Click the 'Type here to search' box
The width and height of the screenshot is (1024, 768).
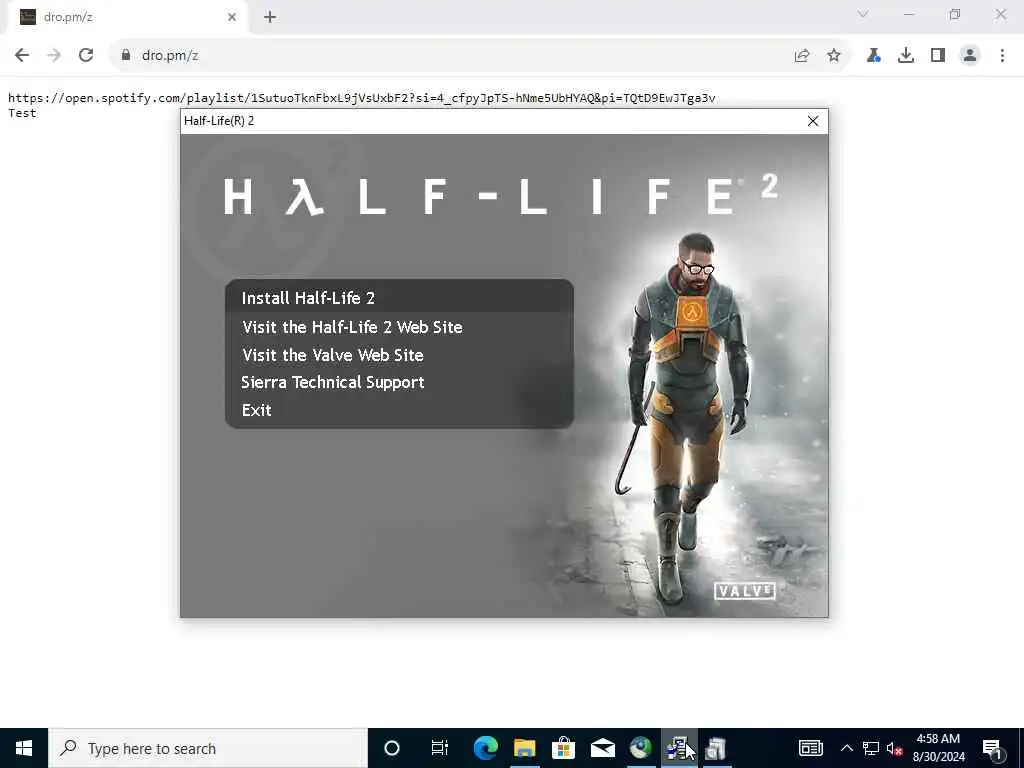tap(208, 748)
